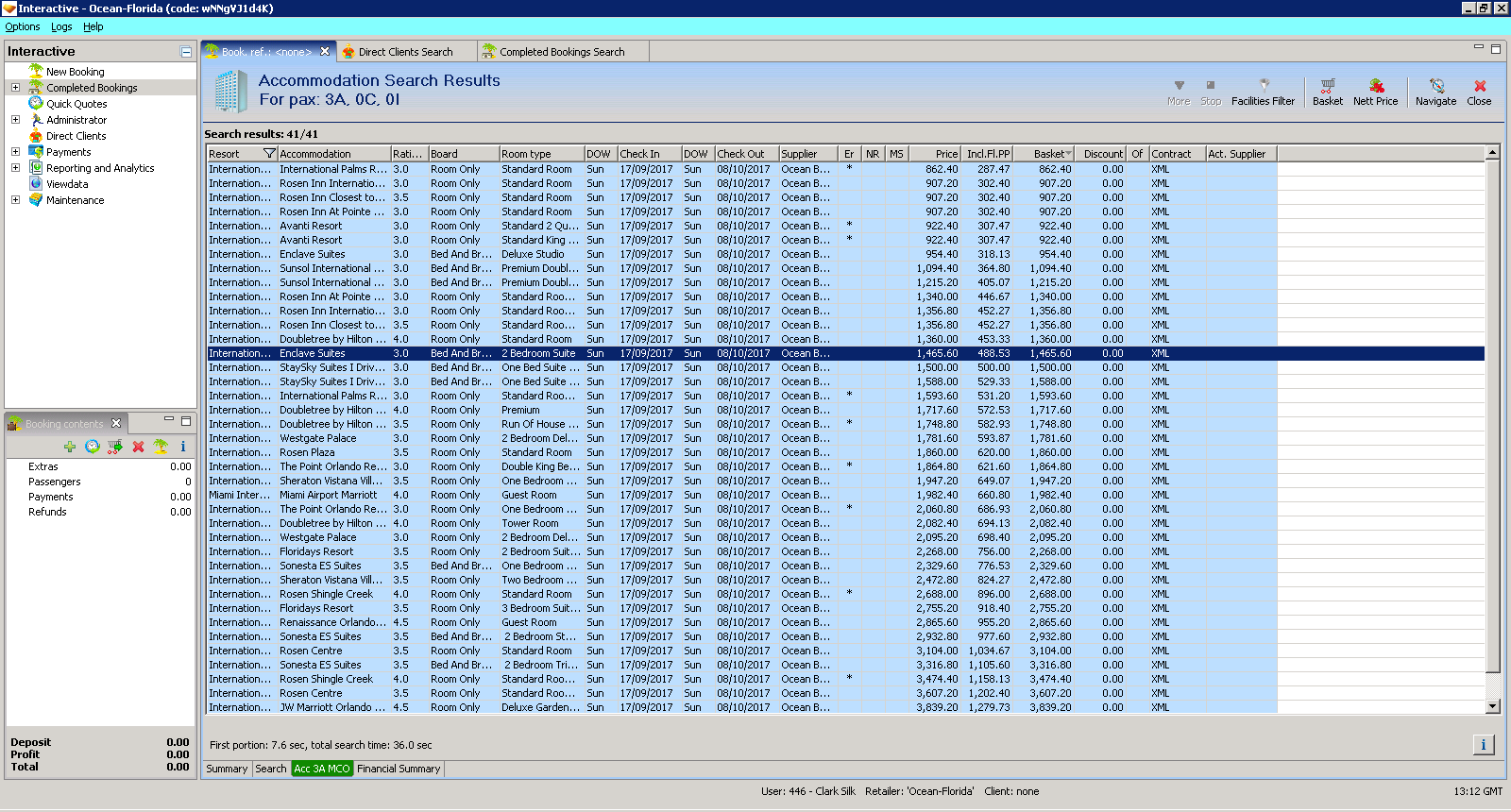Screen dimensions: 1511x812
Task: Click the Refunds row in Booking contents
Action: [100, 512]
